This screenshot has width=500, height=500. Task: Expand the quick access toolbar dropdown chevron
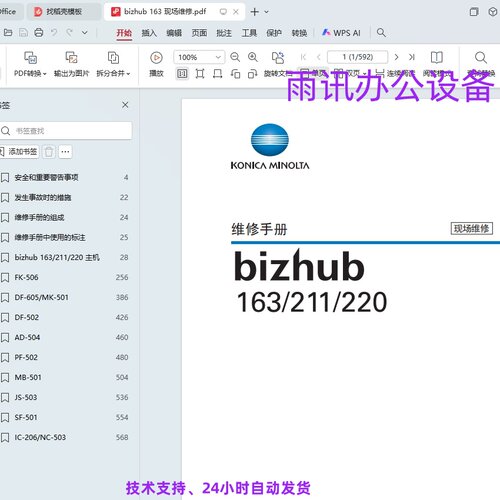[85, 33]
